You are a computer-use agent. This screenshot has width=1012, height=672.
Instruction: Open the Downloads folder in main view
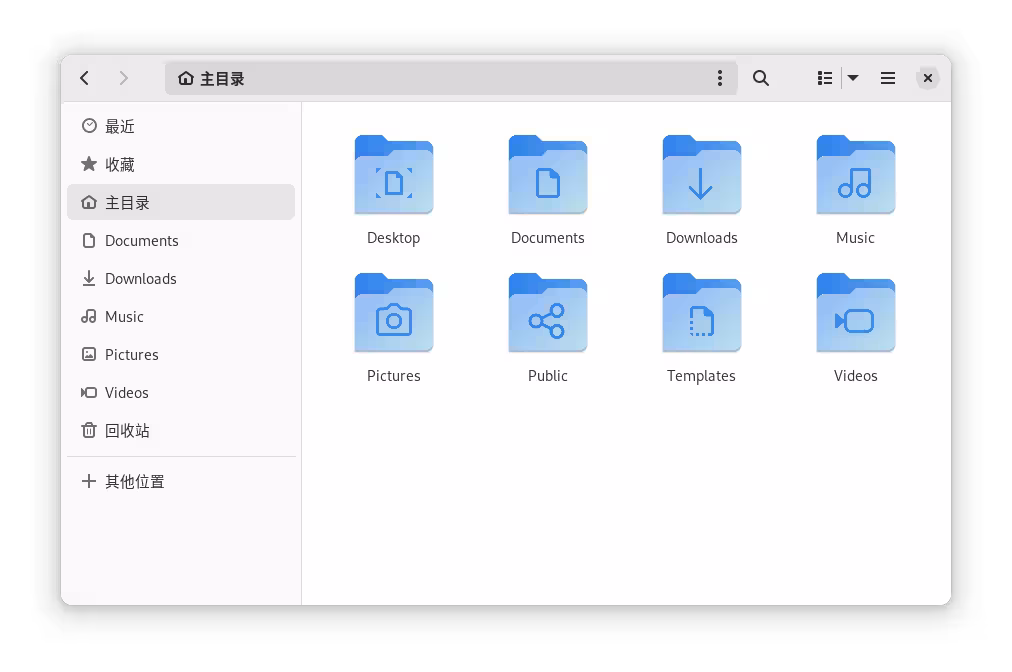701,176
